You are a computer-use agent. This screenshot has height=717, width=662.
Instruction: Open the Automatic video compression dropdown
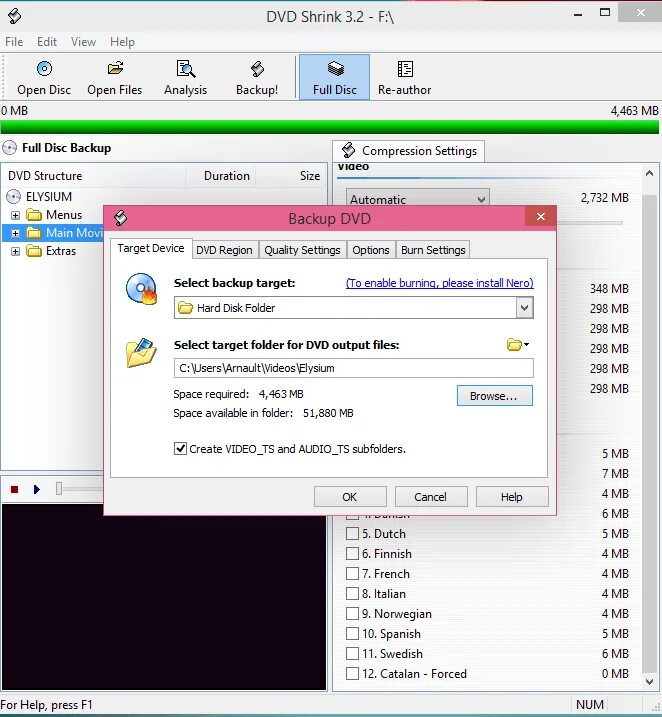[417, 198]
